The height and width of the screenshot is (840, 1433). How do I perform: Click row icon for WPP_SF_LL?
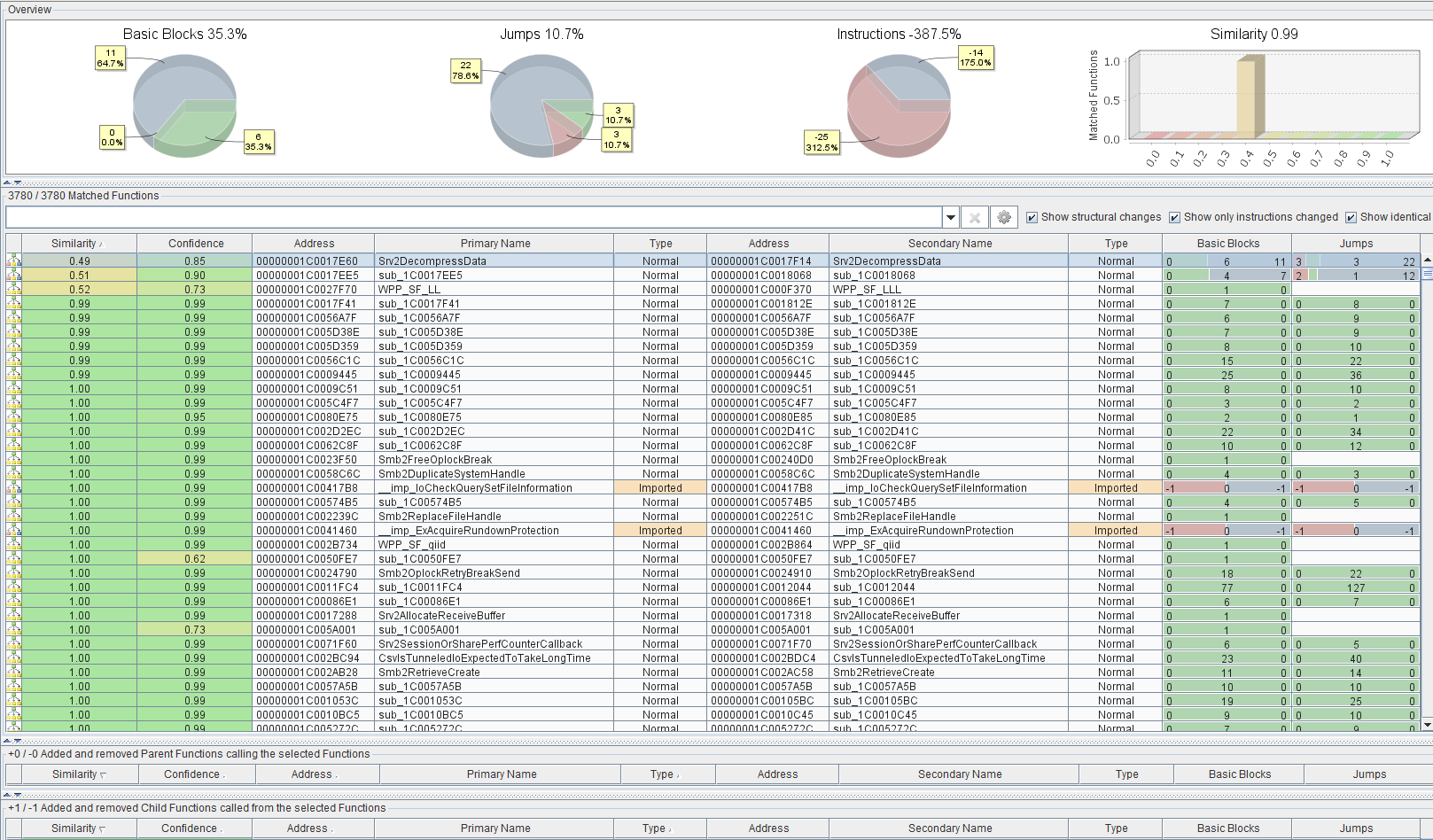[14, 289]
